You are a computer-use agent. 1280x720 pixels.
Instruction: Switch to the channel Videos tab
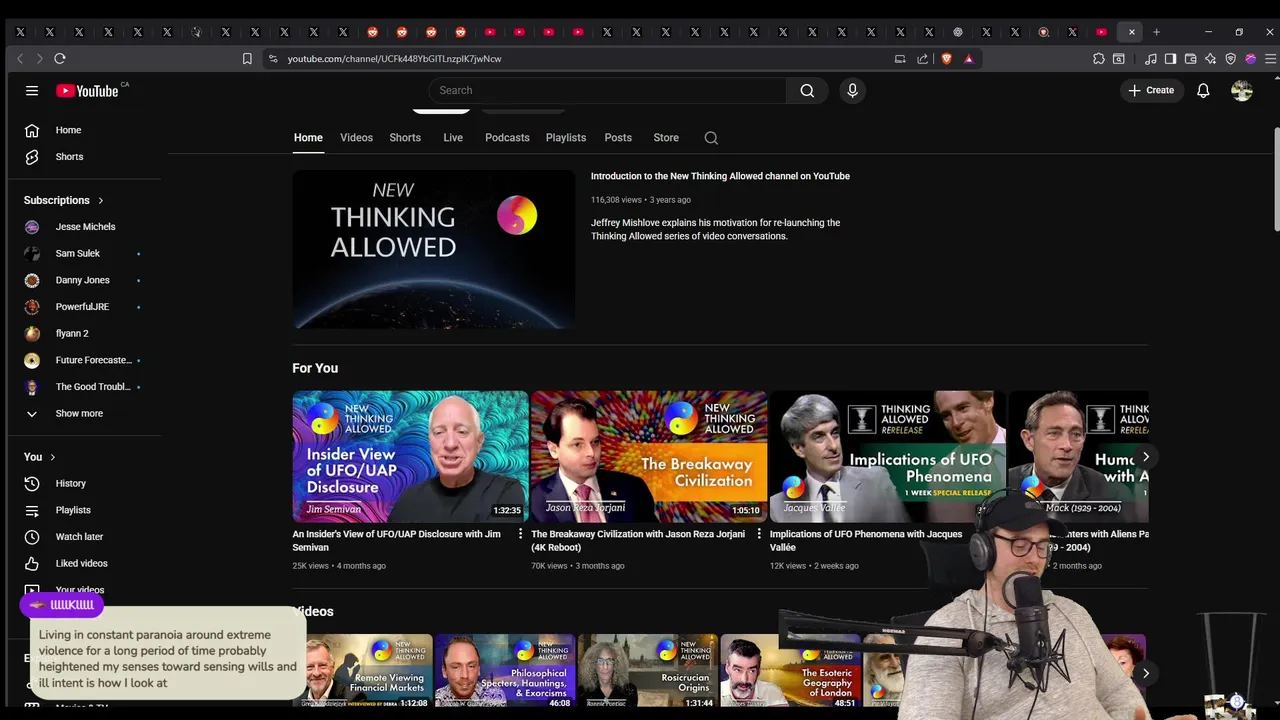[x=356, y=138]
